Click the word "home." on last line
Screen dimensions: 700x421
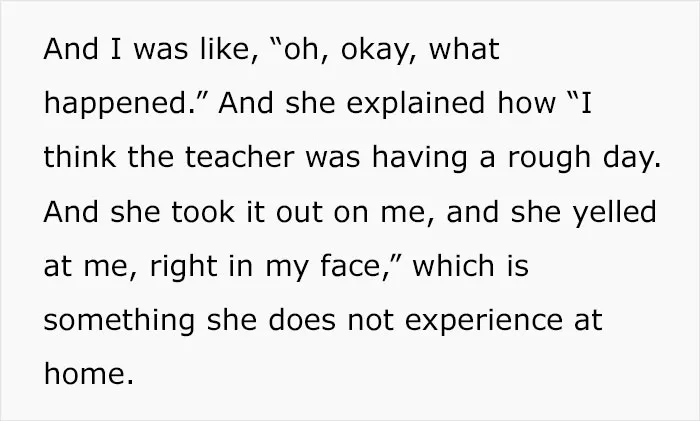pyautogui.click(x=89, y=373)
